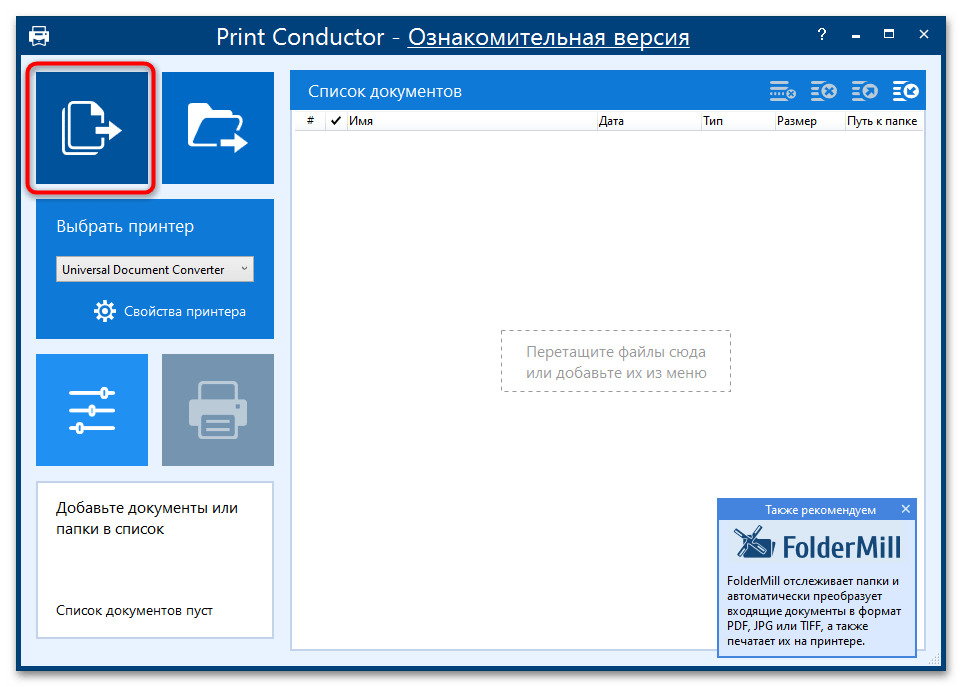This screenshot has height=687, width=962.
Task: Maximize the Print Conductor window
Action: pos(889,34)
